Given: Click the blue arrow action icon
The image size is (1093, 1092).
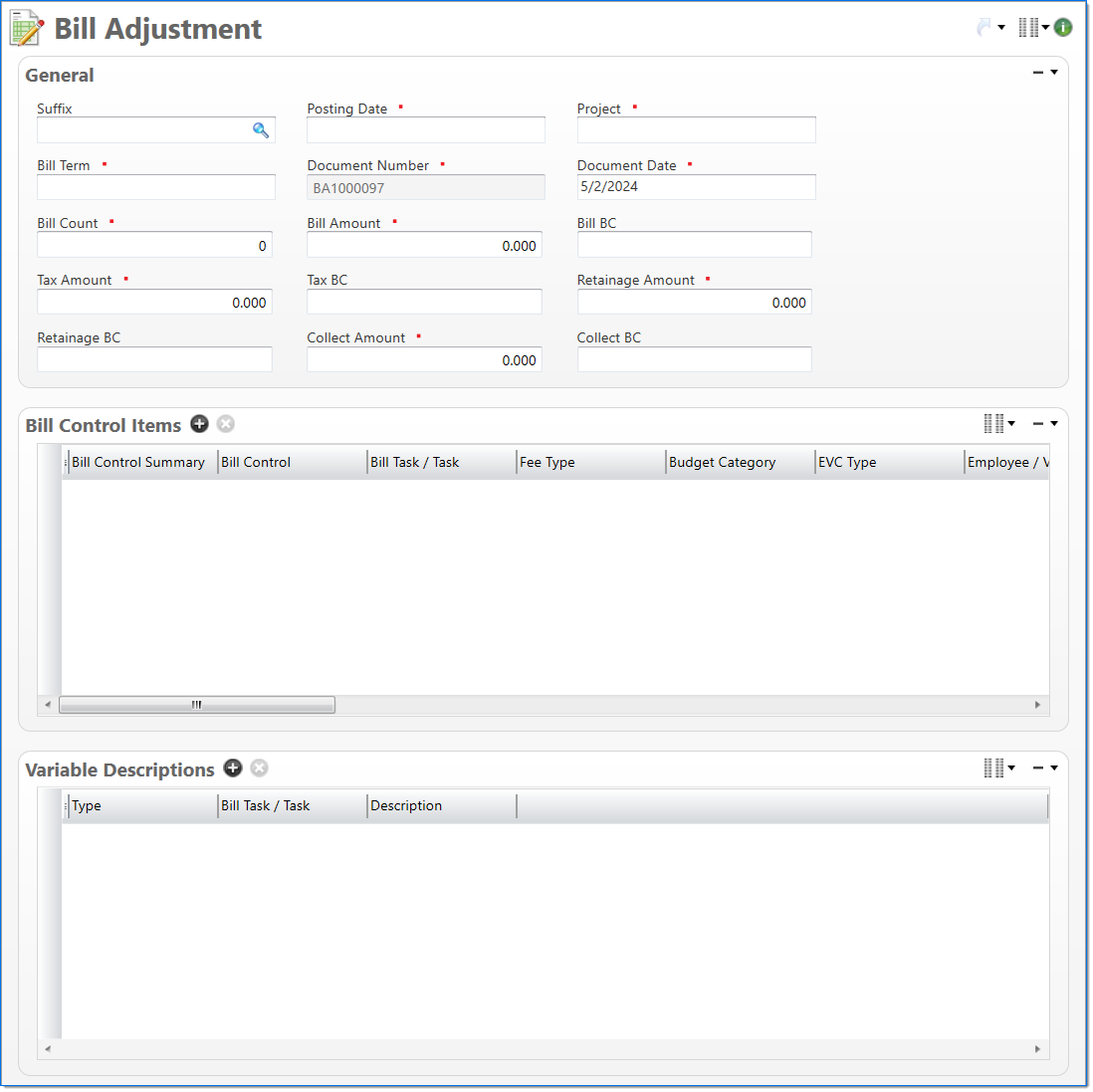Looking at the screenshot, I should pos(984,28).
